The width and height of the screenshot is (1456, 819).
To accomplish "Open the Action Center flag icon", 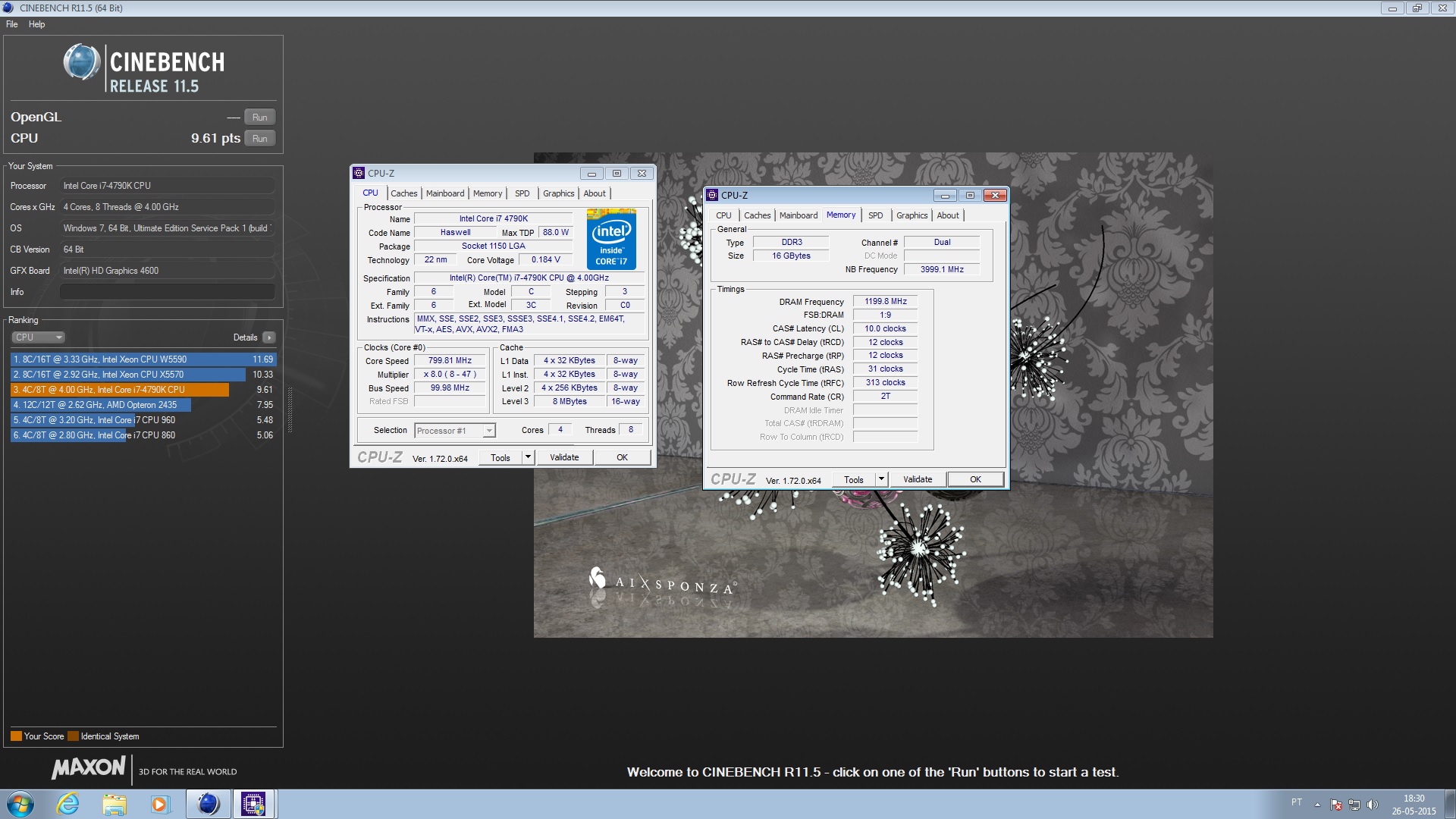I will tap(1336, 805).
